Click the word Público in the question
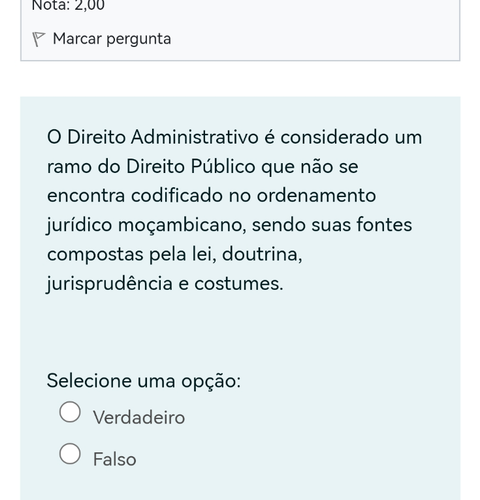 coord(223,166)
